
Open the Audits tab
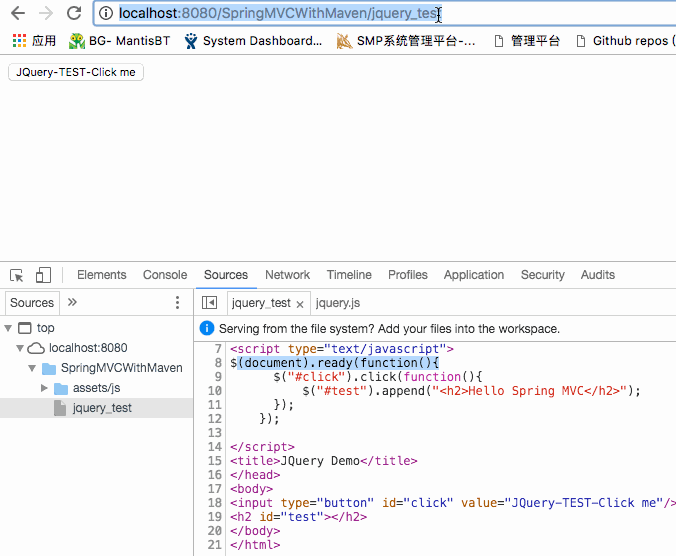click(598, 275)
